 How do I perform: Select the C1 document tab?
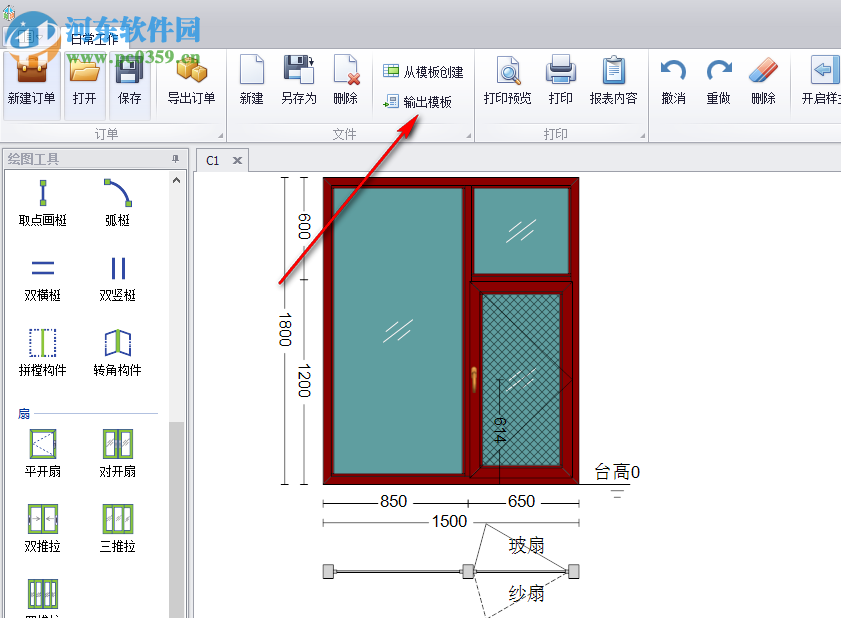pos(213,160)
